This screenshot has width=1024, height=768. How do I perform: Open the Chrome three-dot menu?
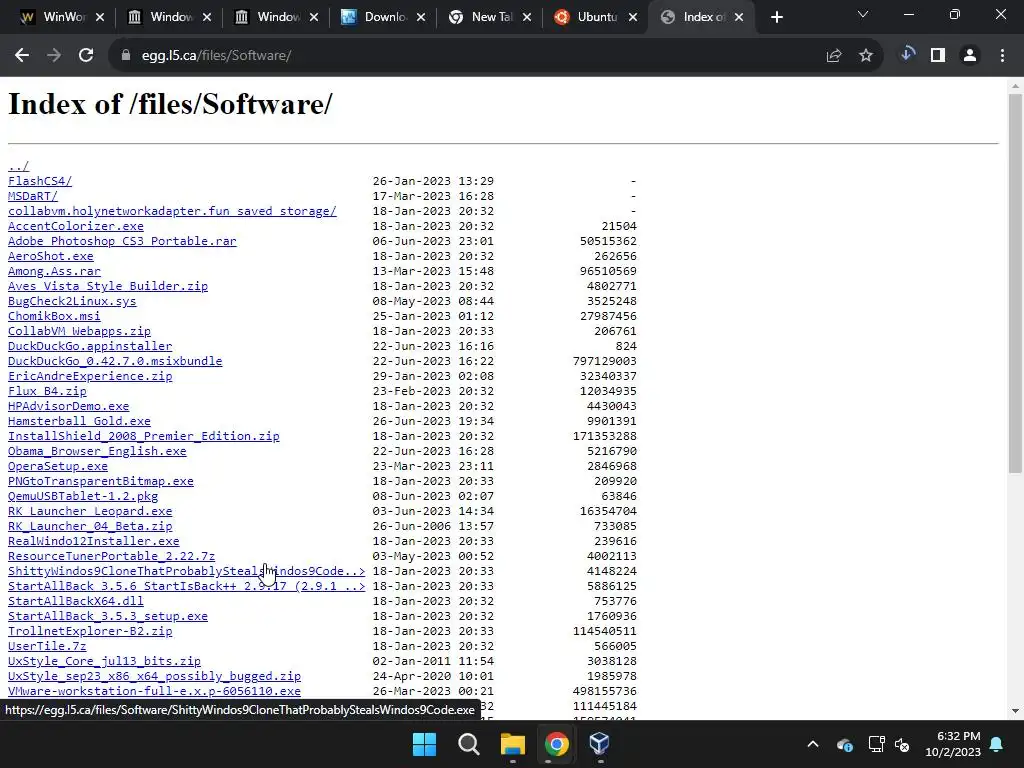(x=1002, y=56)
